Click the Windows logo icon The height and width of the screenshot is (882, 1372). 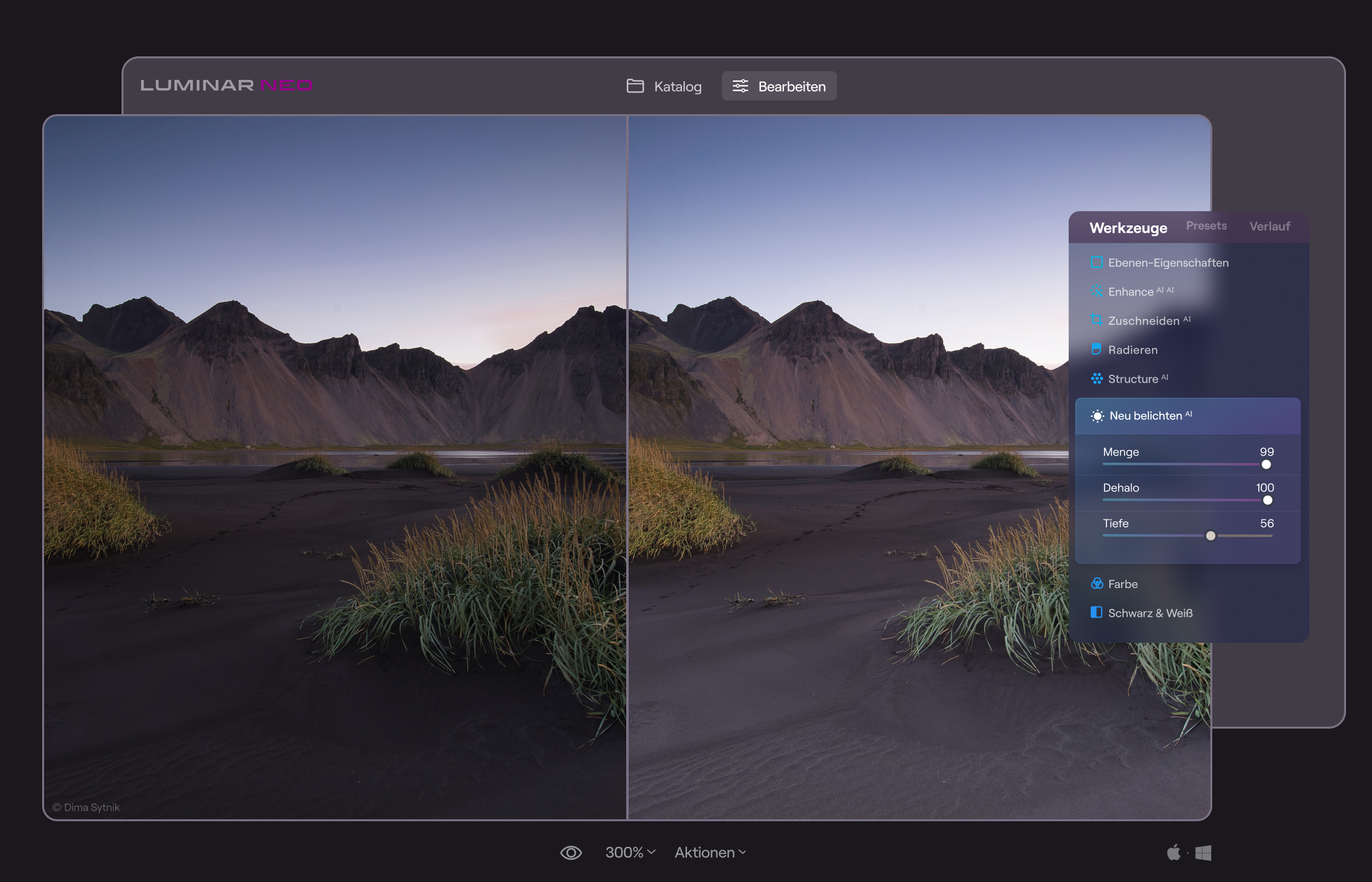[1203, 853]
